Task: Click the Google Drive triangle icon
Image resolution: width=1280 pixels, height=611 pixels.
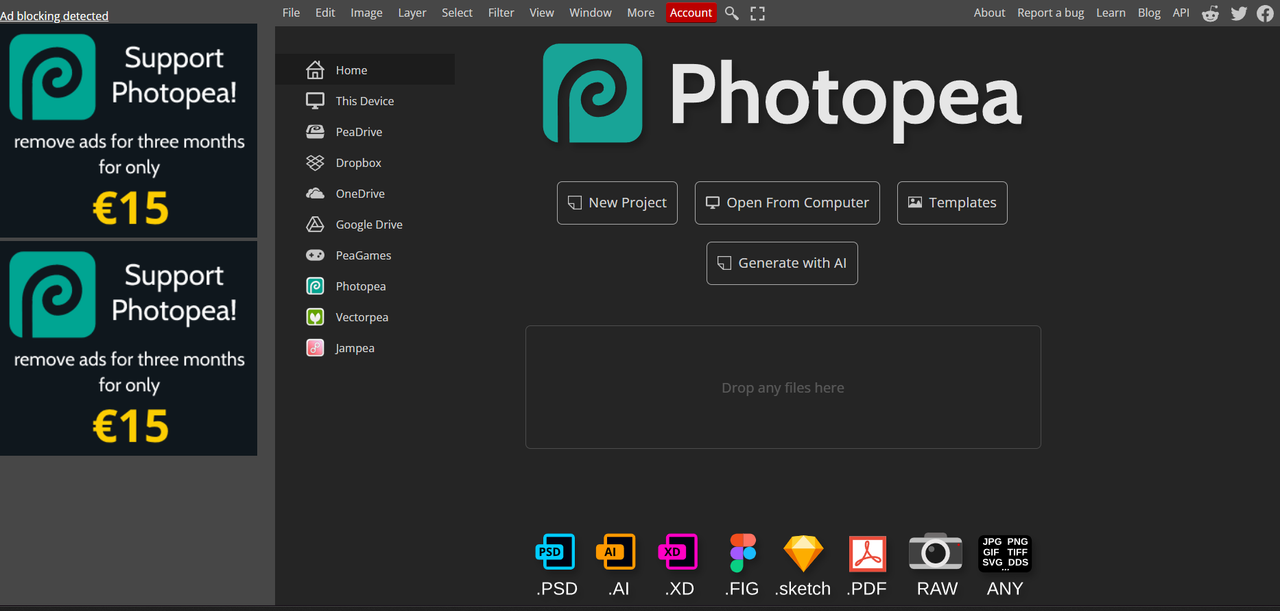Action: point(315,225)
